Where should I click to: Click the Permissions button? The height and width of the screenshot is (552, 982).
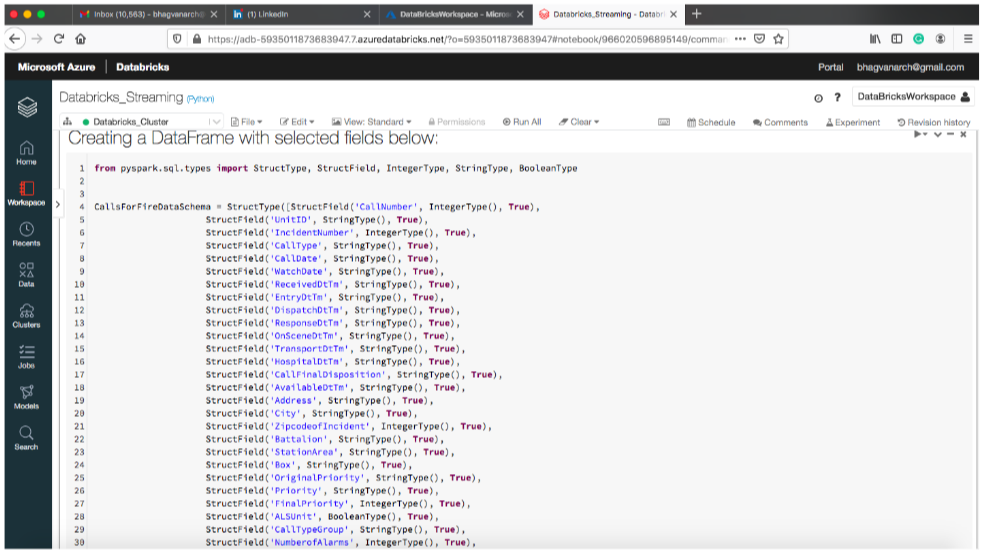[457, 122]
